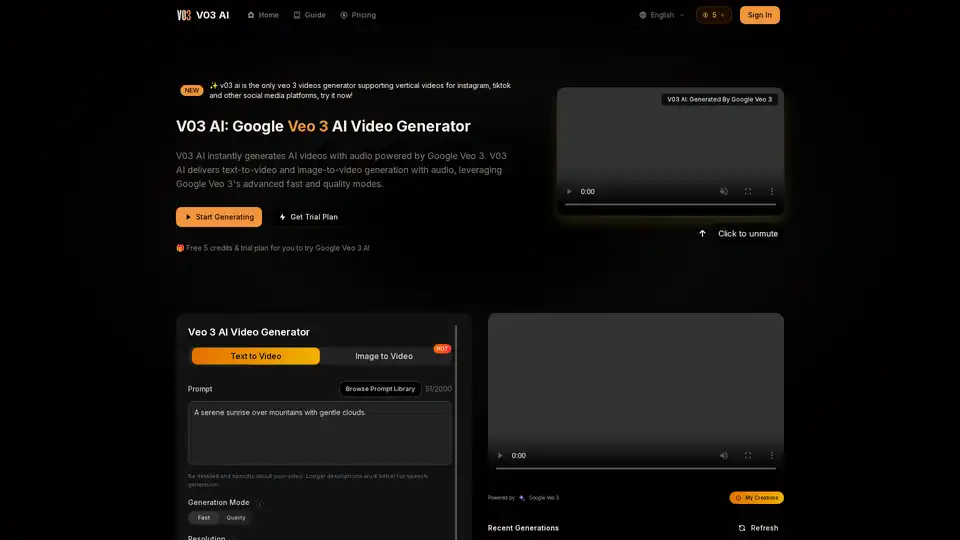960x540 pixels.
Task: Open the Pricing page from navigation
Action: click(x=358, y=15)
